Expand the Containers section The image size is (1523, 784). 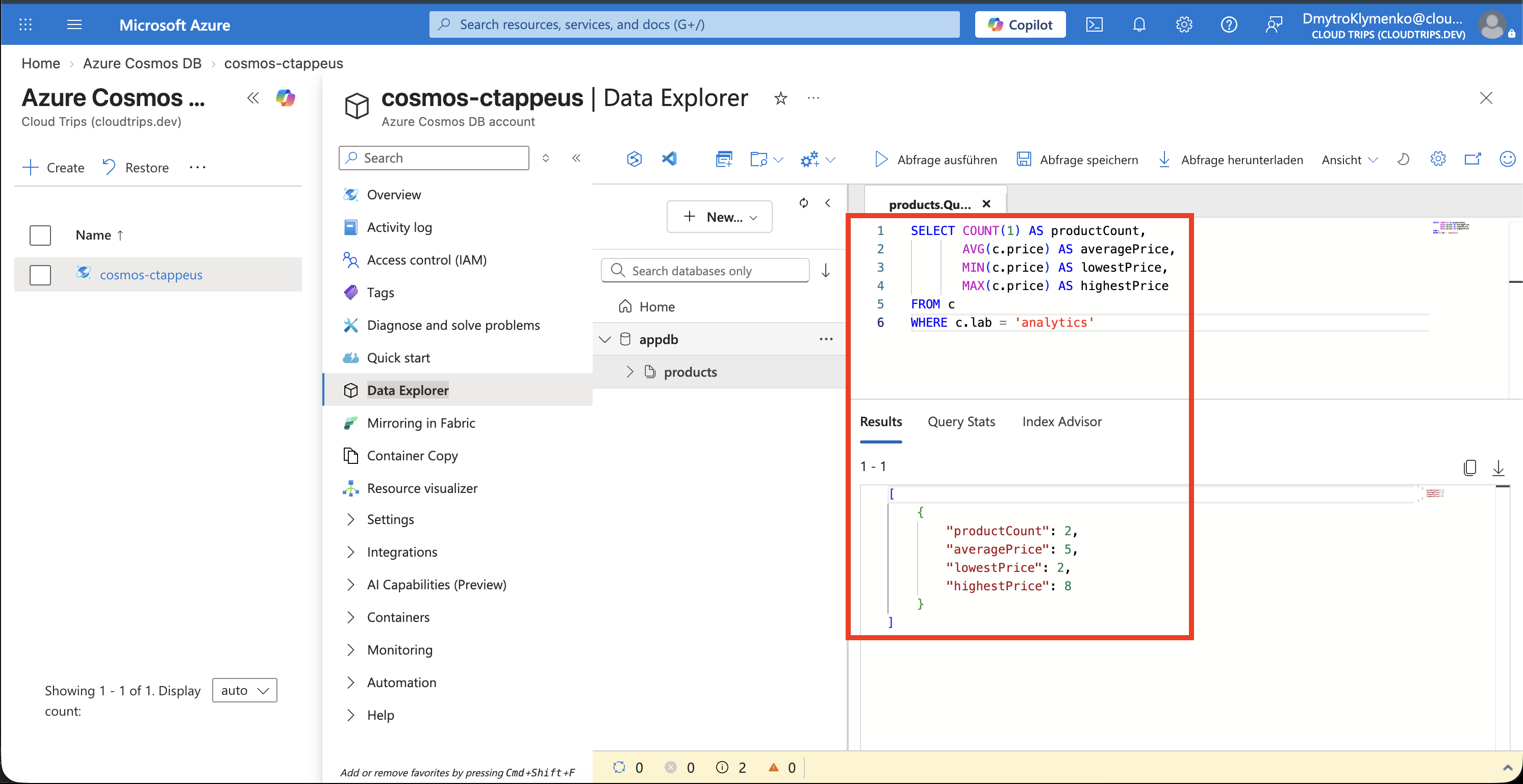(x=350, y=617)
